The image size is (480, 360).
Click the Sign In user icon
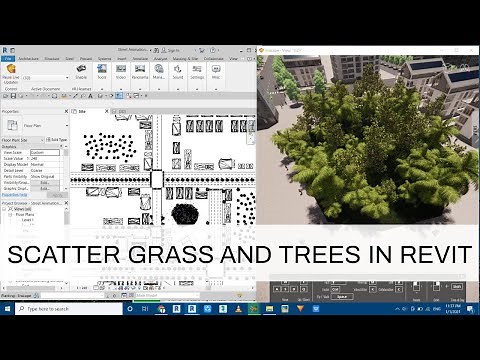164,50
